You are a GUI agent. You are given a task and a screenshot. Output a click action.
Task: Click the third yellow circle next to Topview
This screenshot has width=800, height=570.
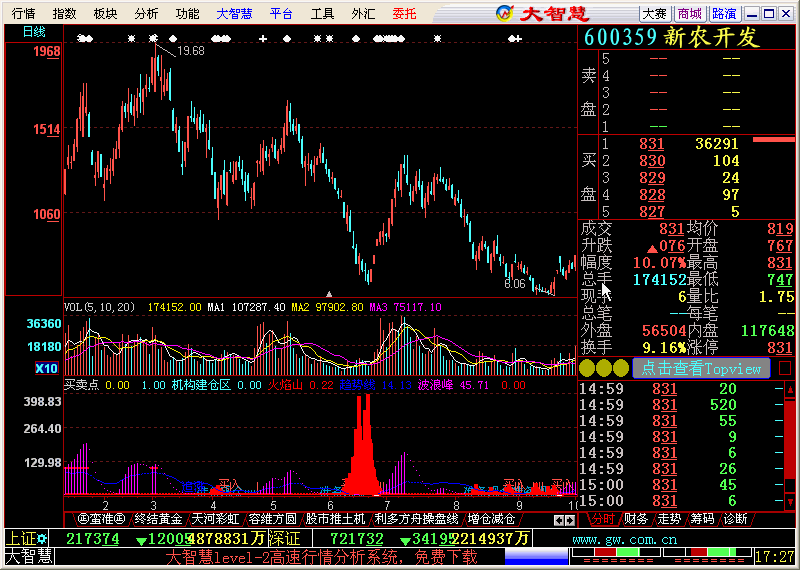click(x=621, y=368)
